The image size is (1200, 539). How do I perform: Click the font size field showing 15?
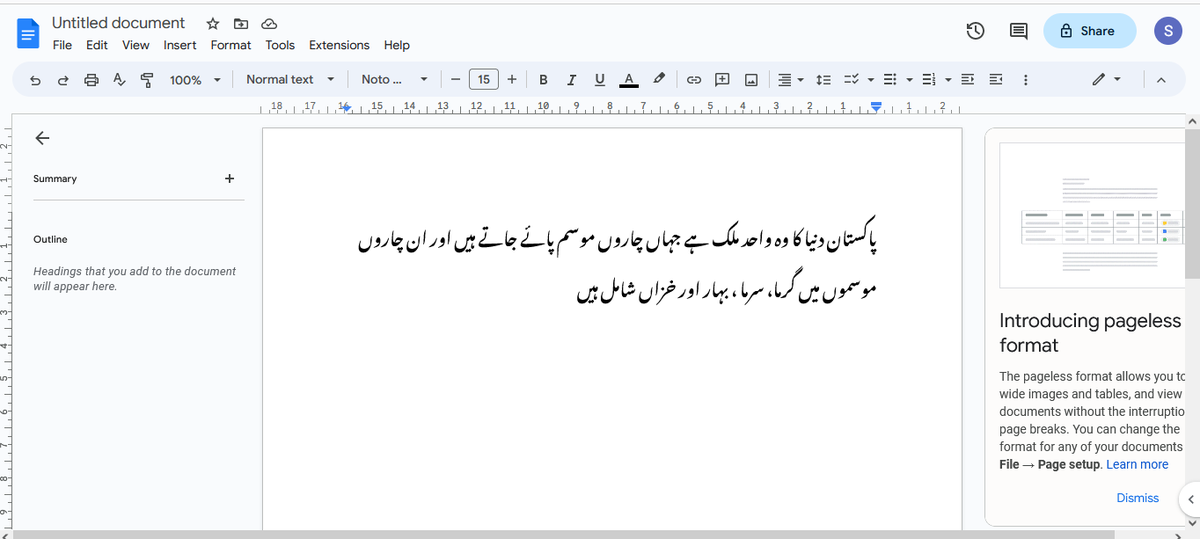point(484,80)
